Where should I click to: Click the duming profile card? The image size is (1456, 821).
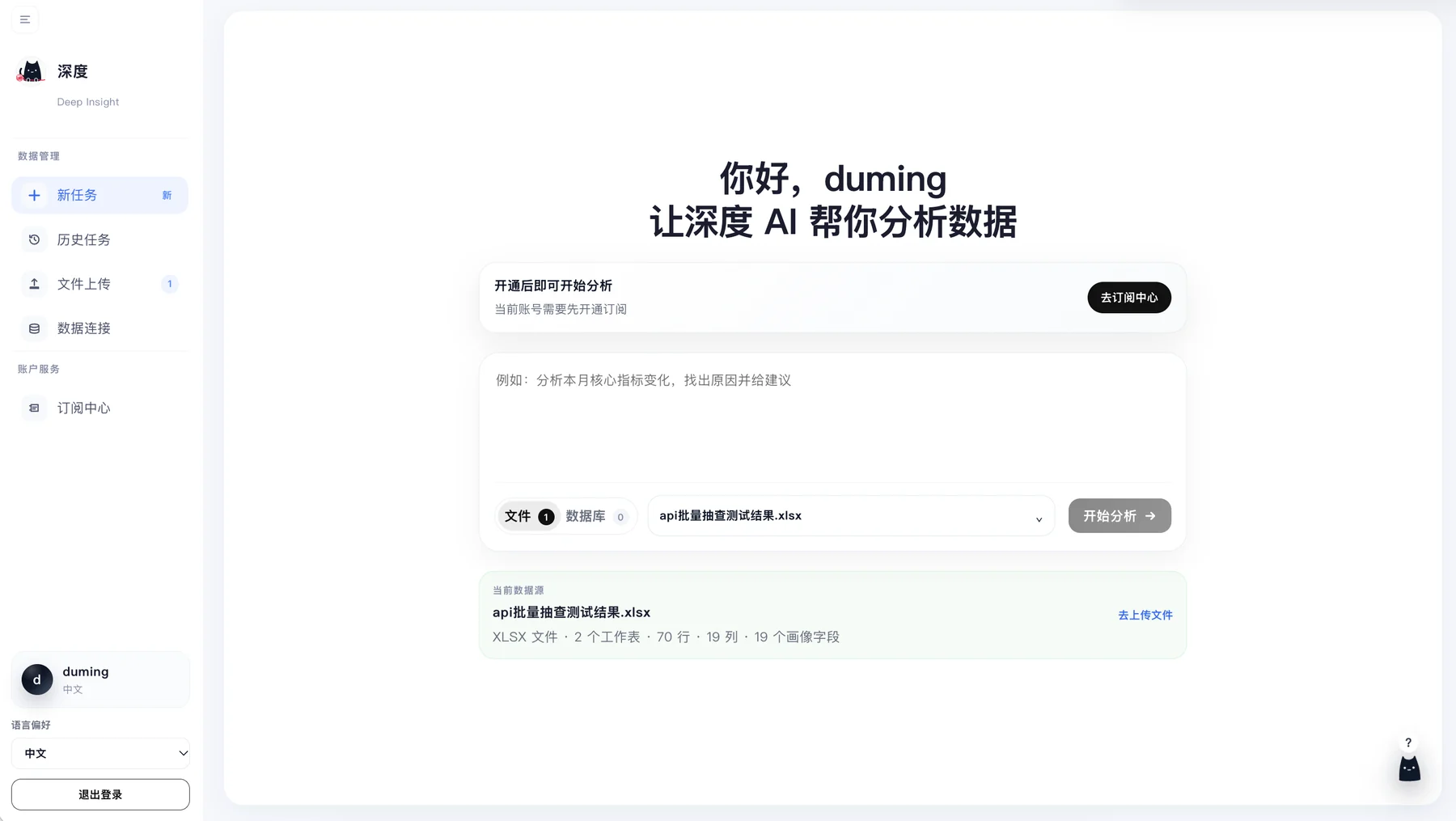[x=100, y=679]
